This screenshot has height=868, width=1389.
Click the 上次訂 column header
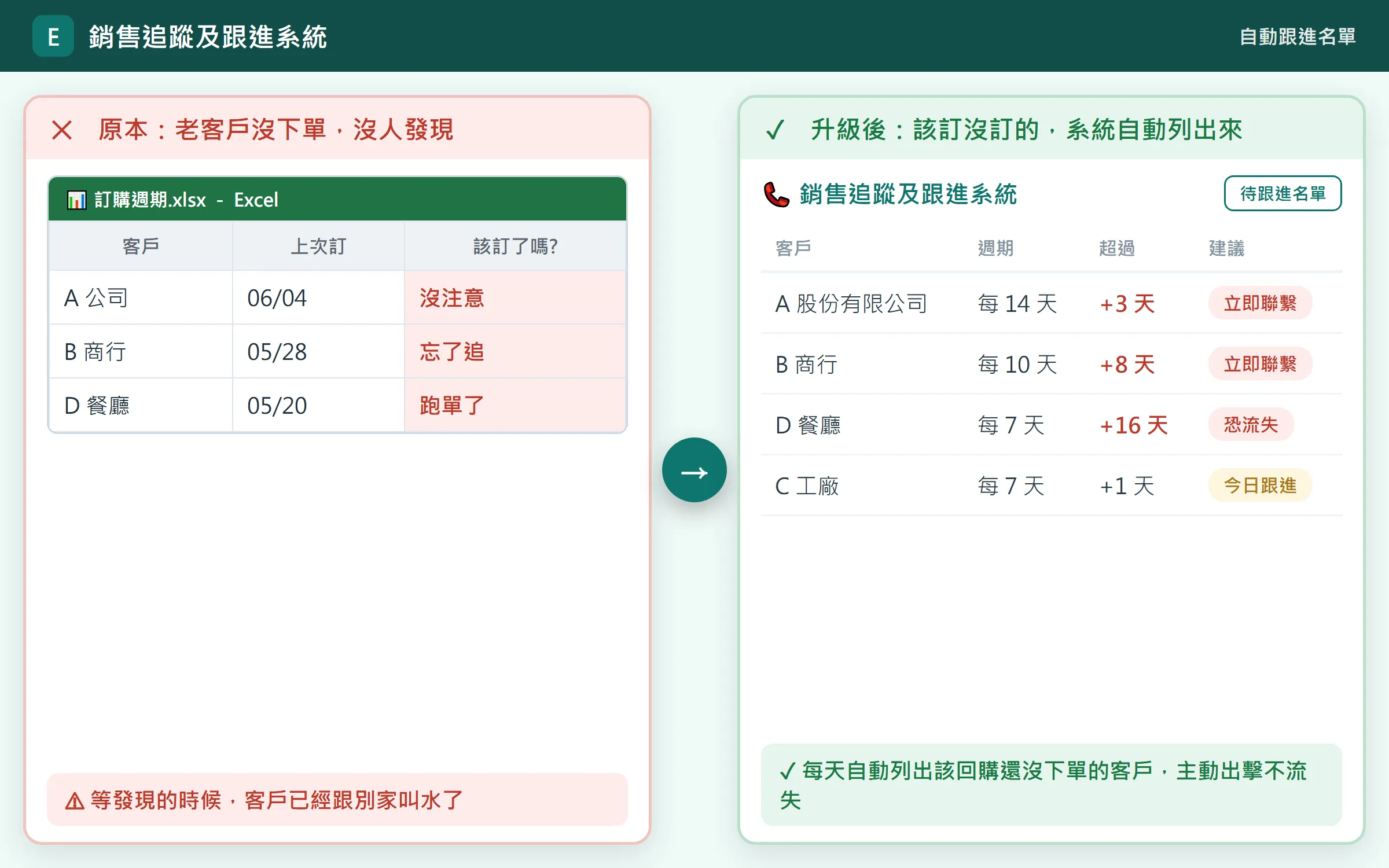pos(318,246)
